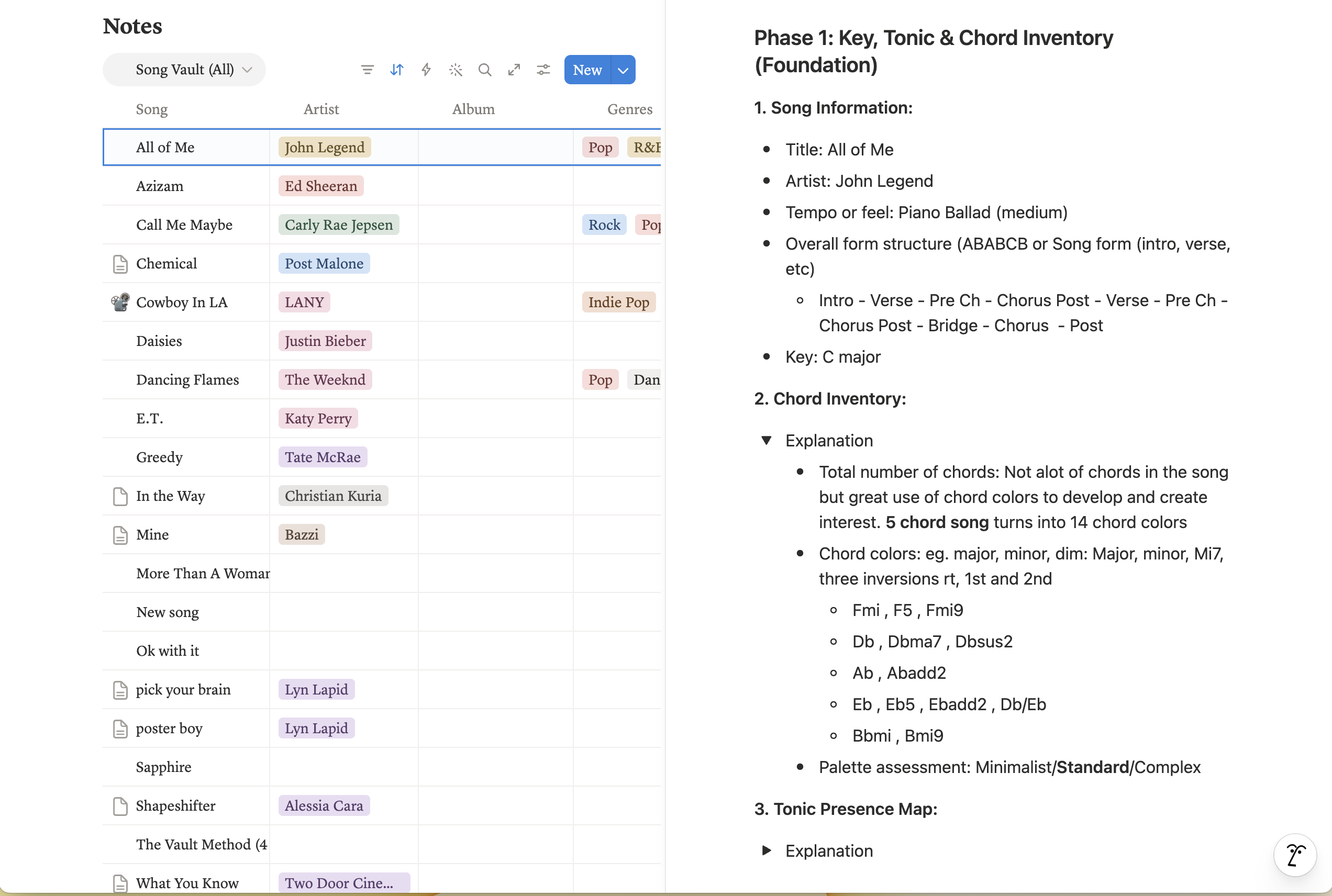Open the E.T. song row
The height and width of the screenshot is (896, 1332).
[x=150, y=419]
